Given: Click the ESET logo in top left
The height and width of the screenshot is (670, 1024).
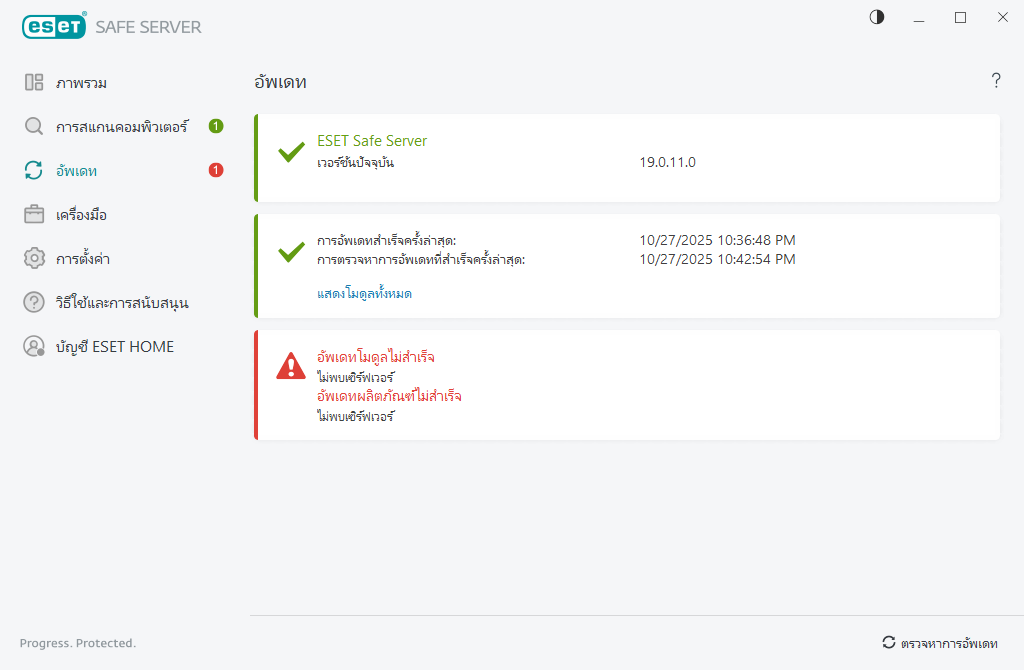Looking at the screenshot, I should (x=54, y=26).
